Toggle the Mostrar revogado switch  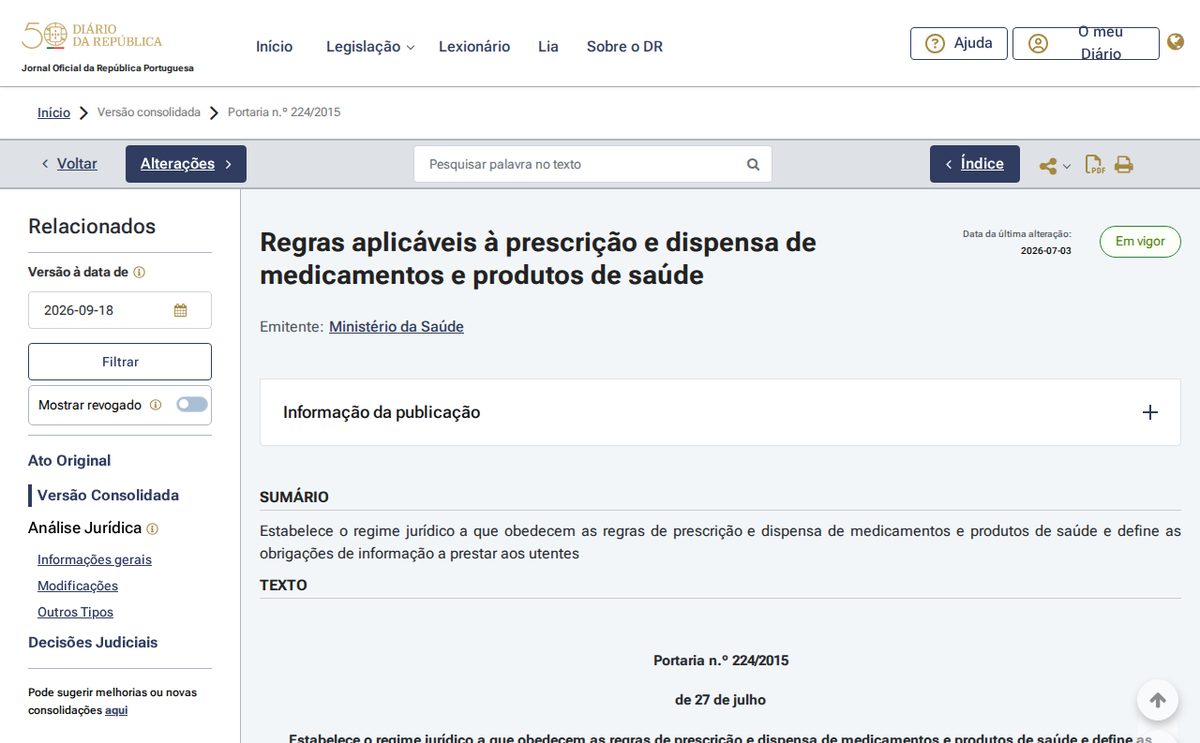[192, 405]
